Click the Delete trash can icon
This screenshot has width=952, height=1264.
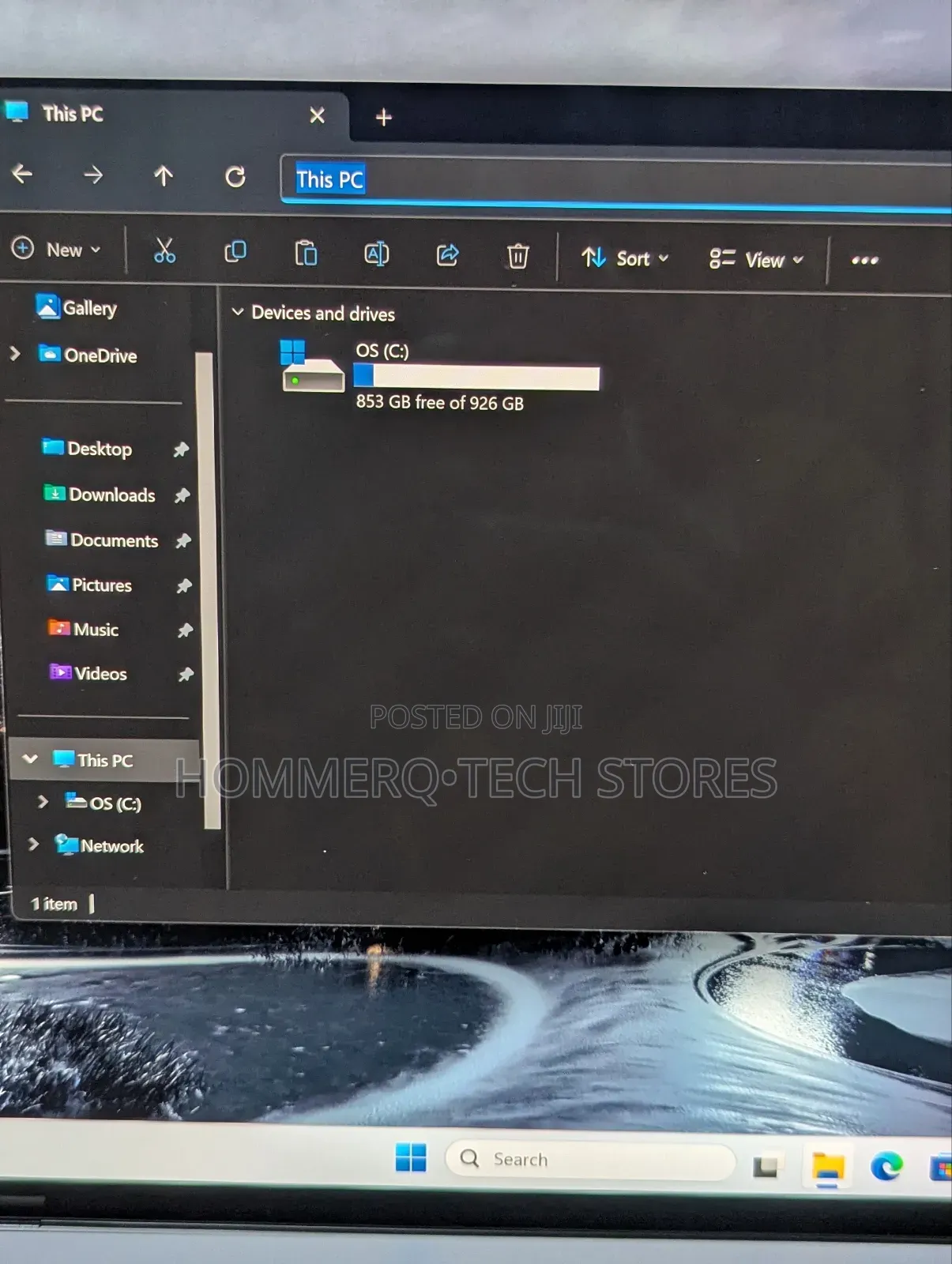[x=517, y=256]
